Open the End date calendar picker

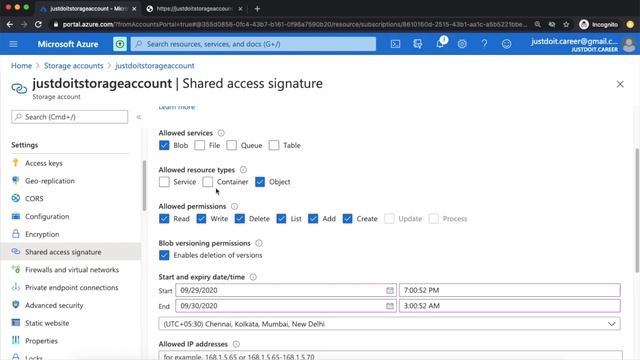[x=390, y=306]
